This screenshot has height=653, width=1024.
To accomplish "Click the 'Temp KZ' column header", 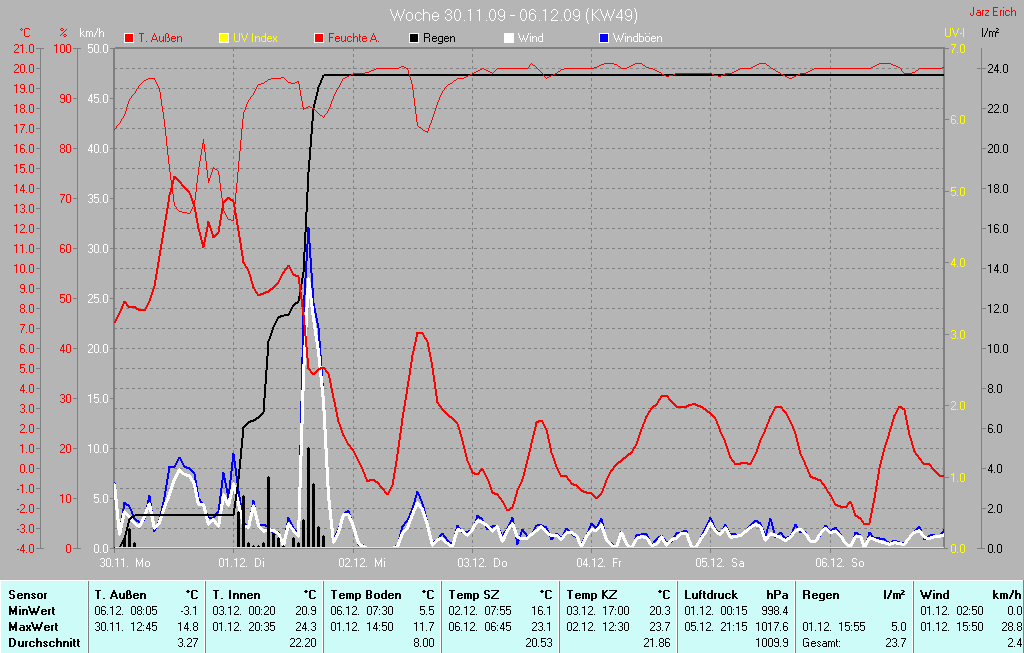I will pos(592,595).
